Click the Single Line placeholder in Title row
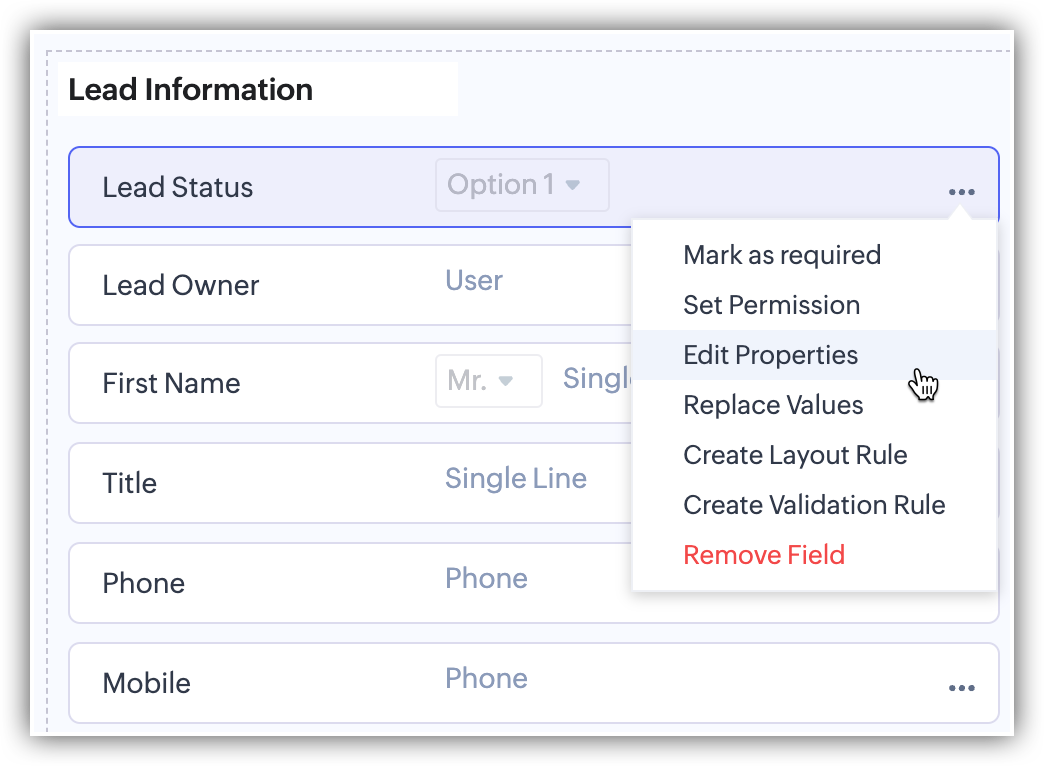 pos(515,479)
